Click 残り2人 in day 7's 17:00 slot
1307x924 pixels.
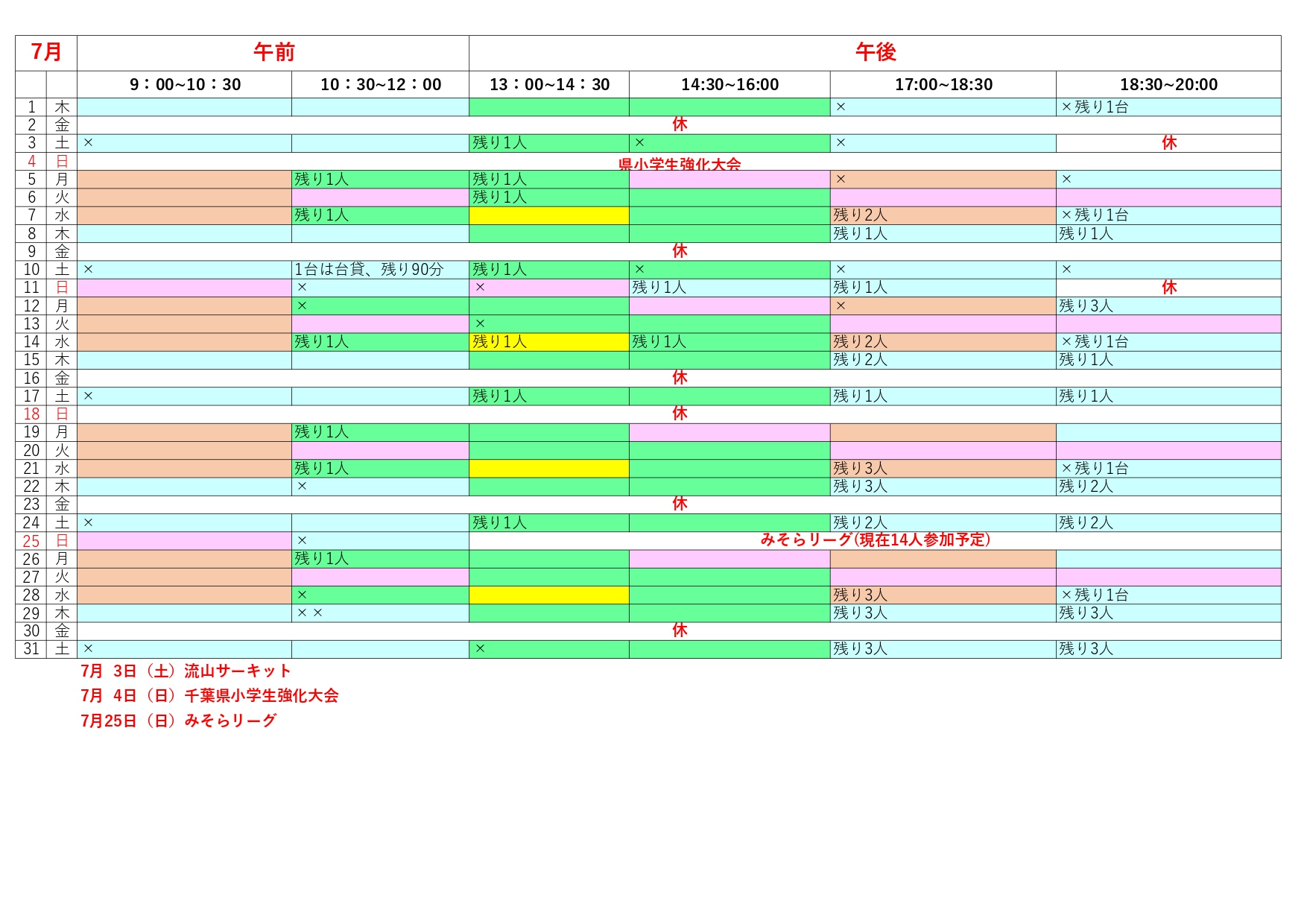click(x=943, y=215)
